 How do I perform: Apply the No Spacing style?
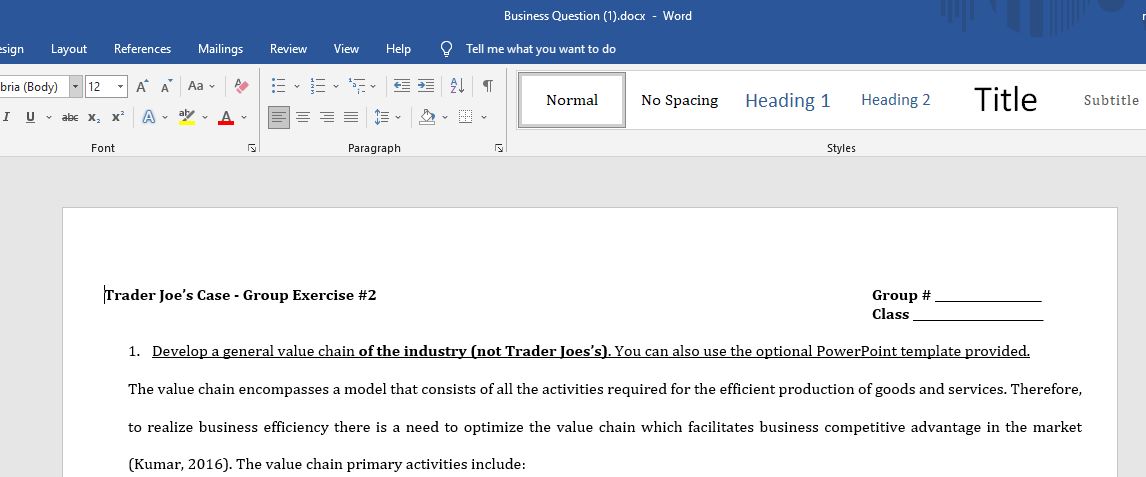(x=679, y=100)
